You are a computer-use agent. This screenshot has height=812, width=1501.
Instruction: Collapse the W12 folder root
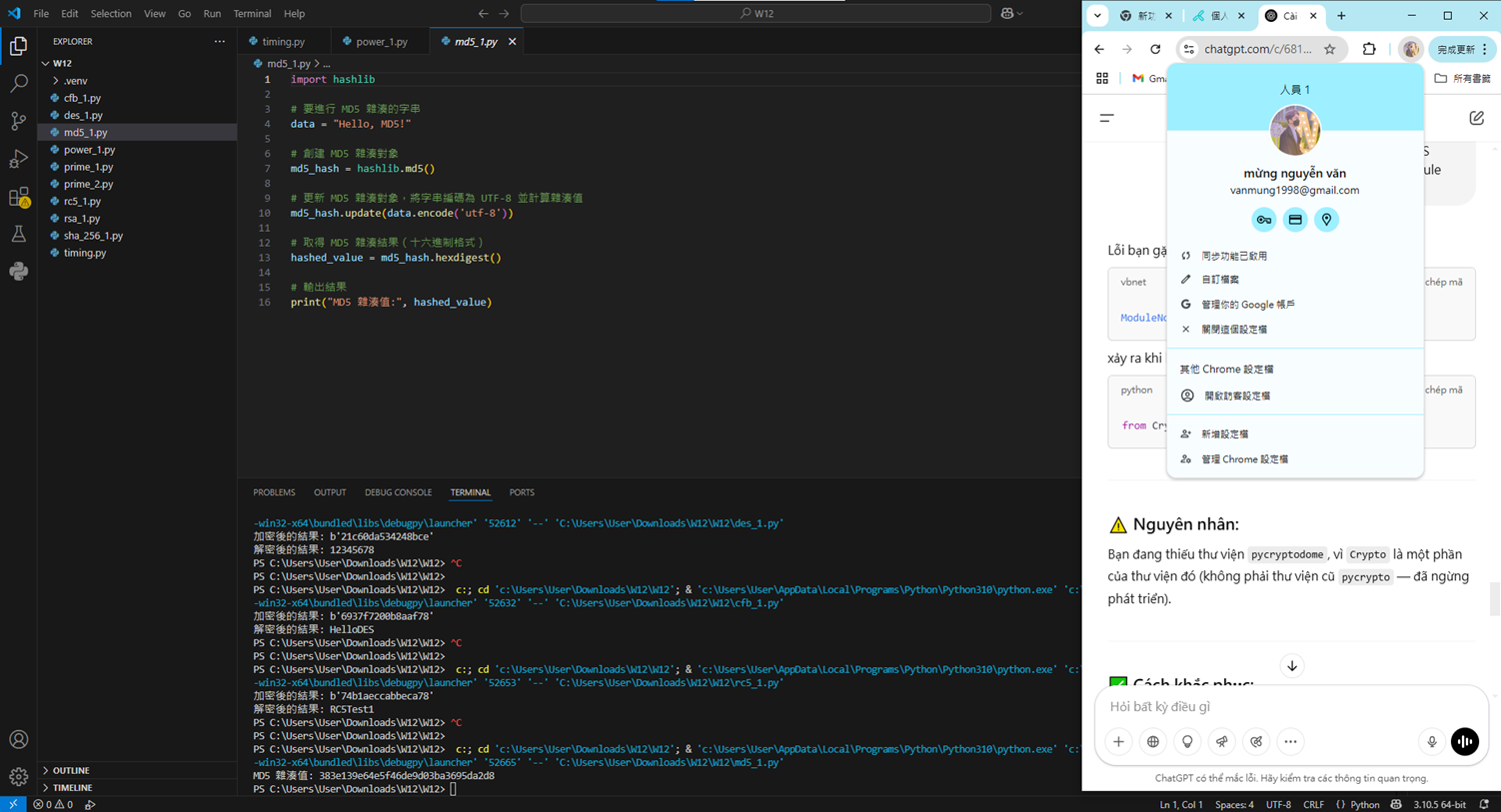point(62,63)
